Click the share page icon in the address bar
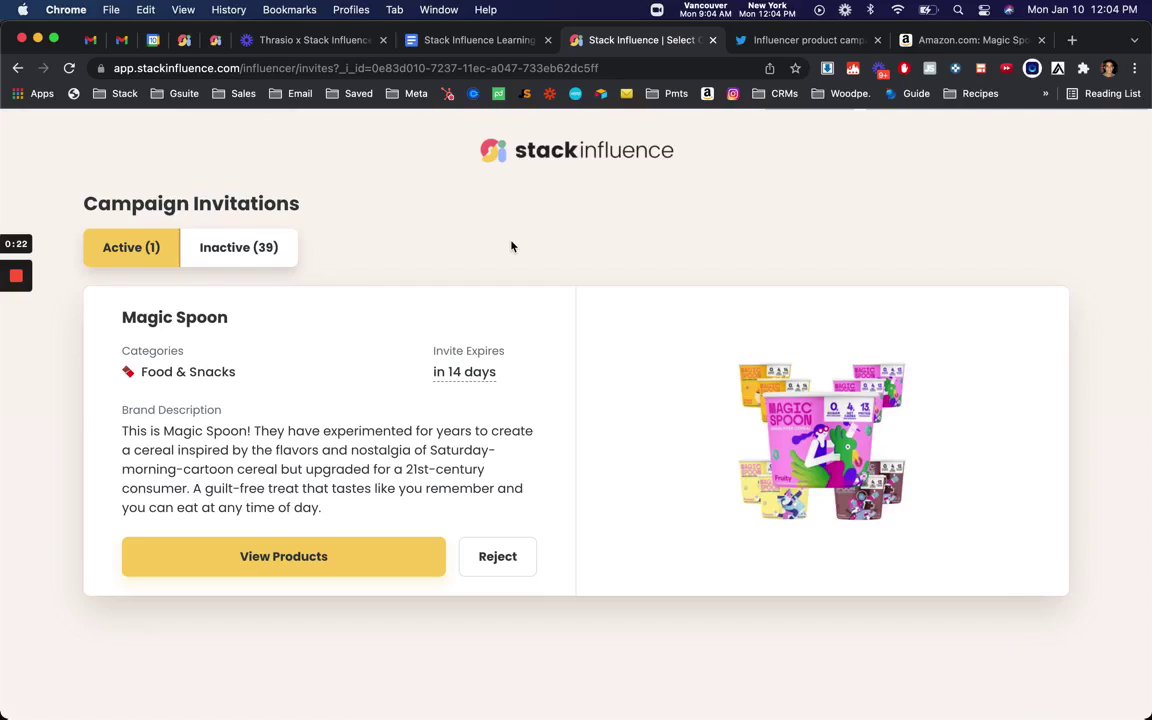Viewport: 1152px width, 720px height. coord(770,68)
